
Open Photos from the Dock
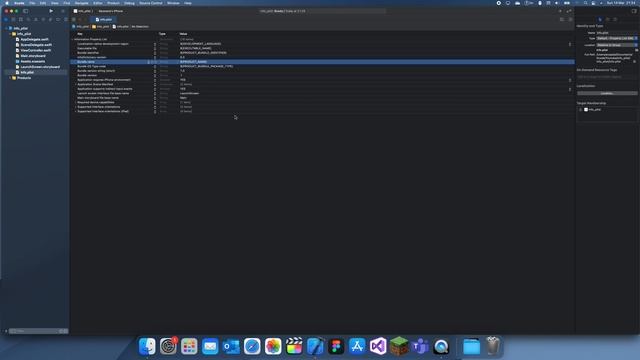click(x=273, y=346)
